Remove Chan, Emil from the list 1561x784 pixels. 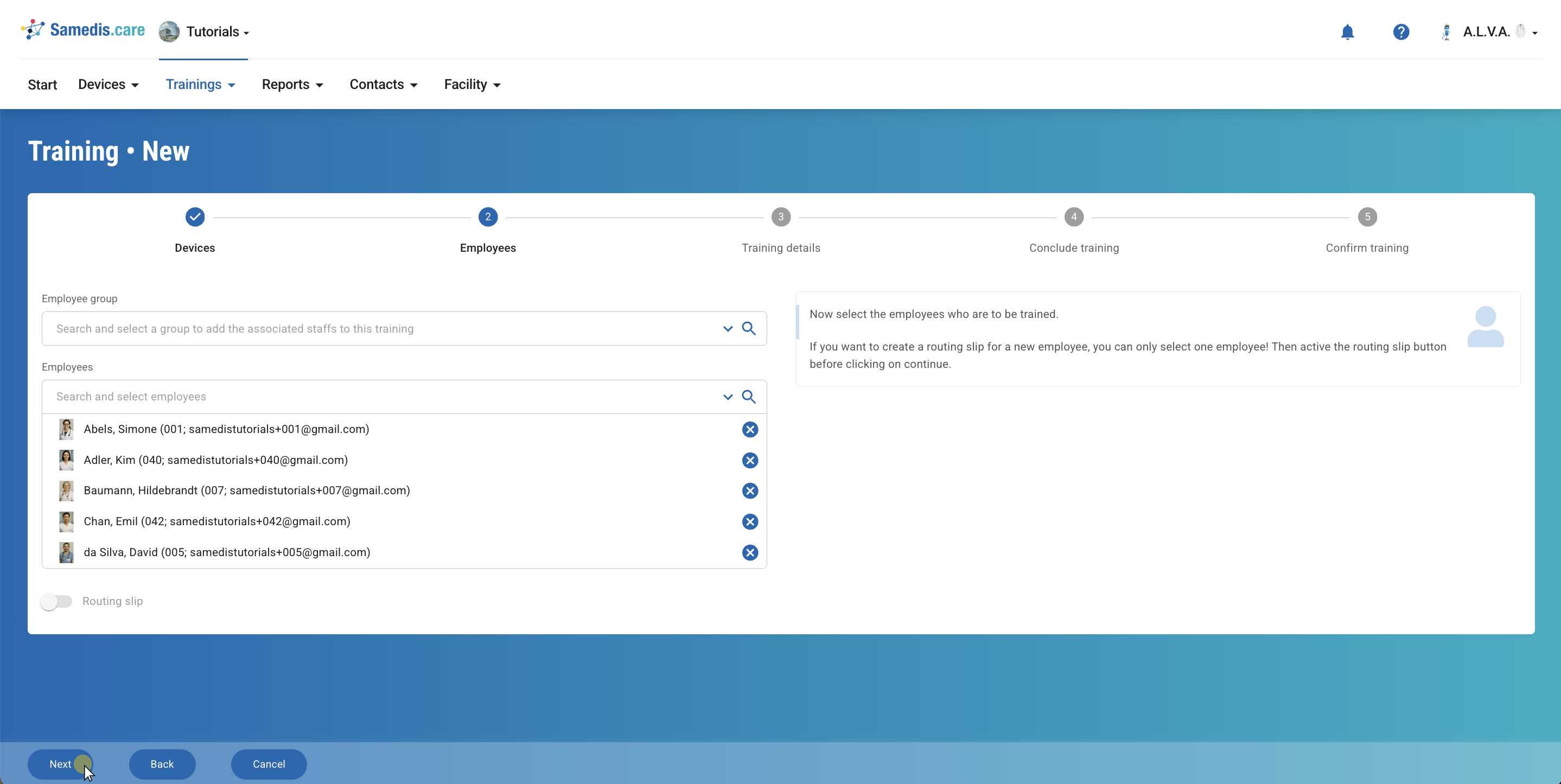coord(750,521)
